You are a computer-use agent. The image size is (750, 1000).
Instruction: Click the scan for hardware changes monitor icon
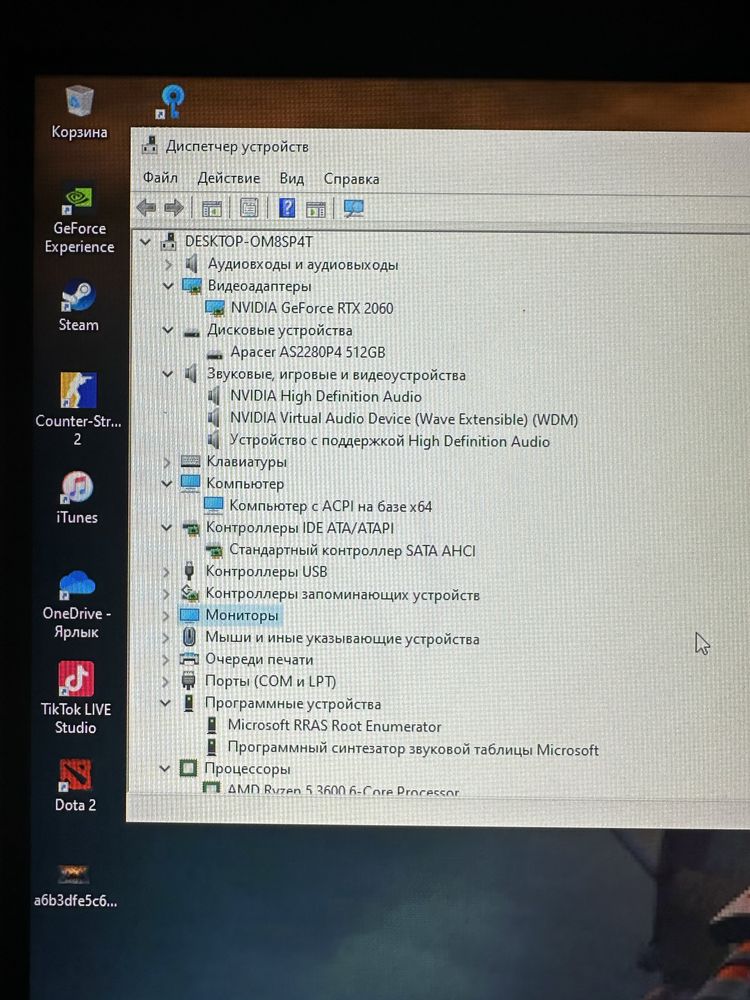(353, 208)
